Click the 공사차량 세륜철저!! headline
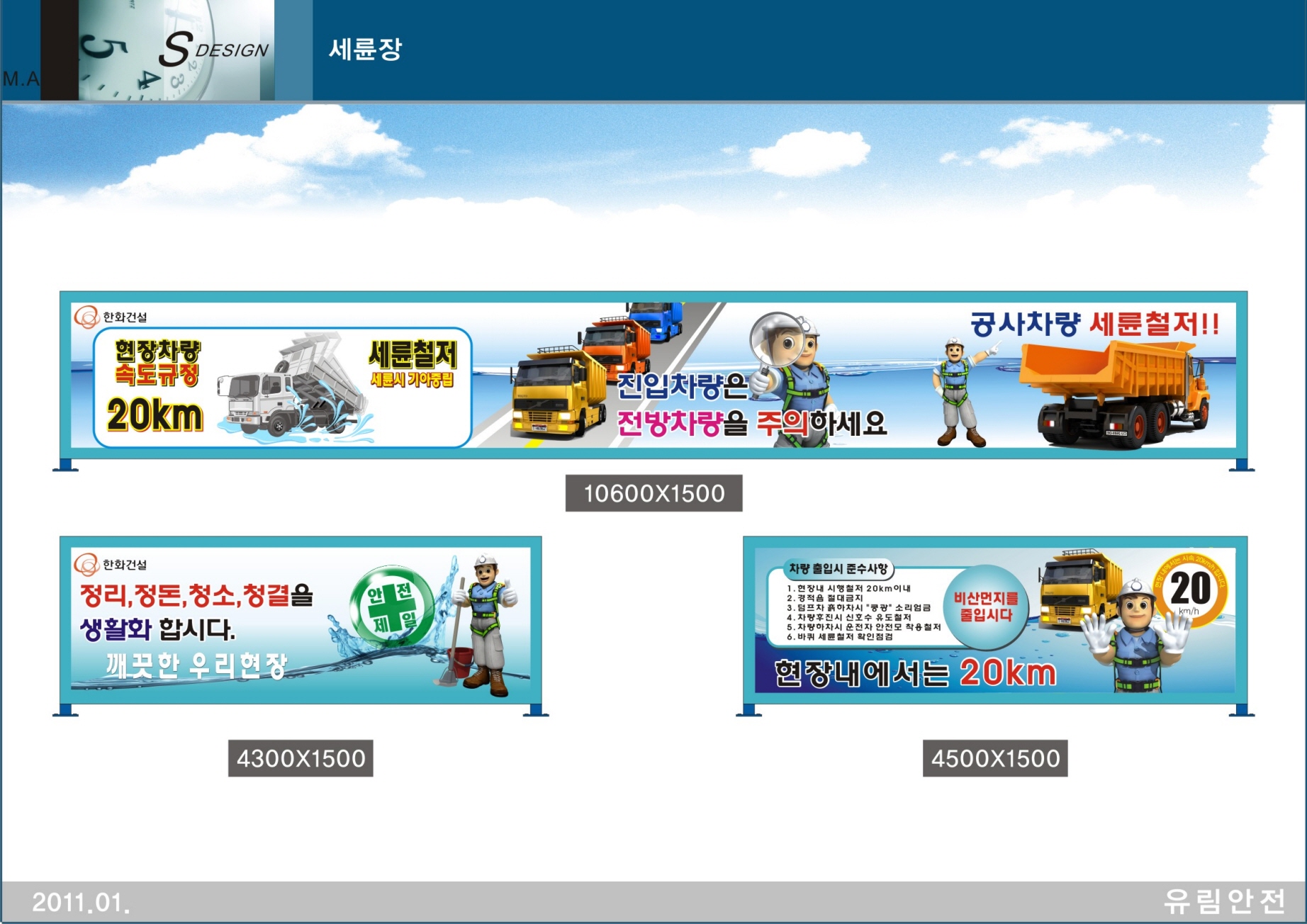Screen dimensions: 1307x924 [x=1094, y=325]
